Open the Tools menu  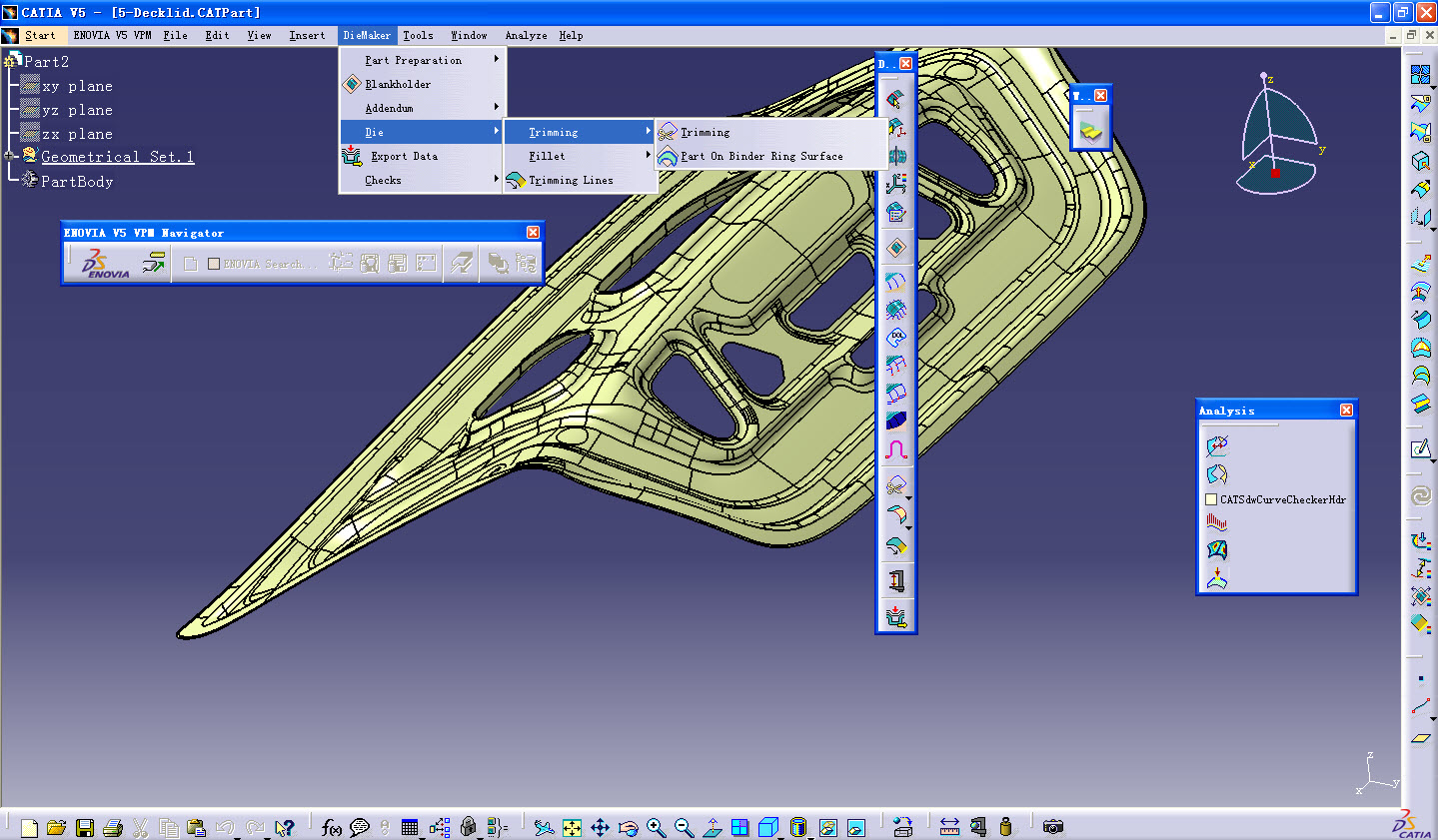point(418,35)
